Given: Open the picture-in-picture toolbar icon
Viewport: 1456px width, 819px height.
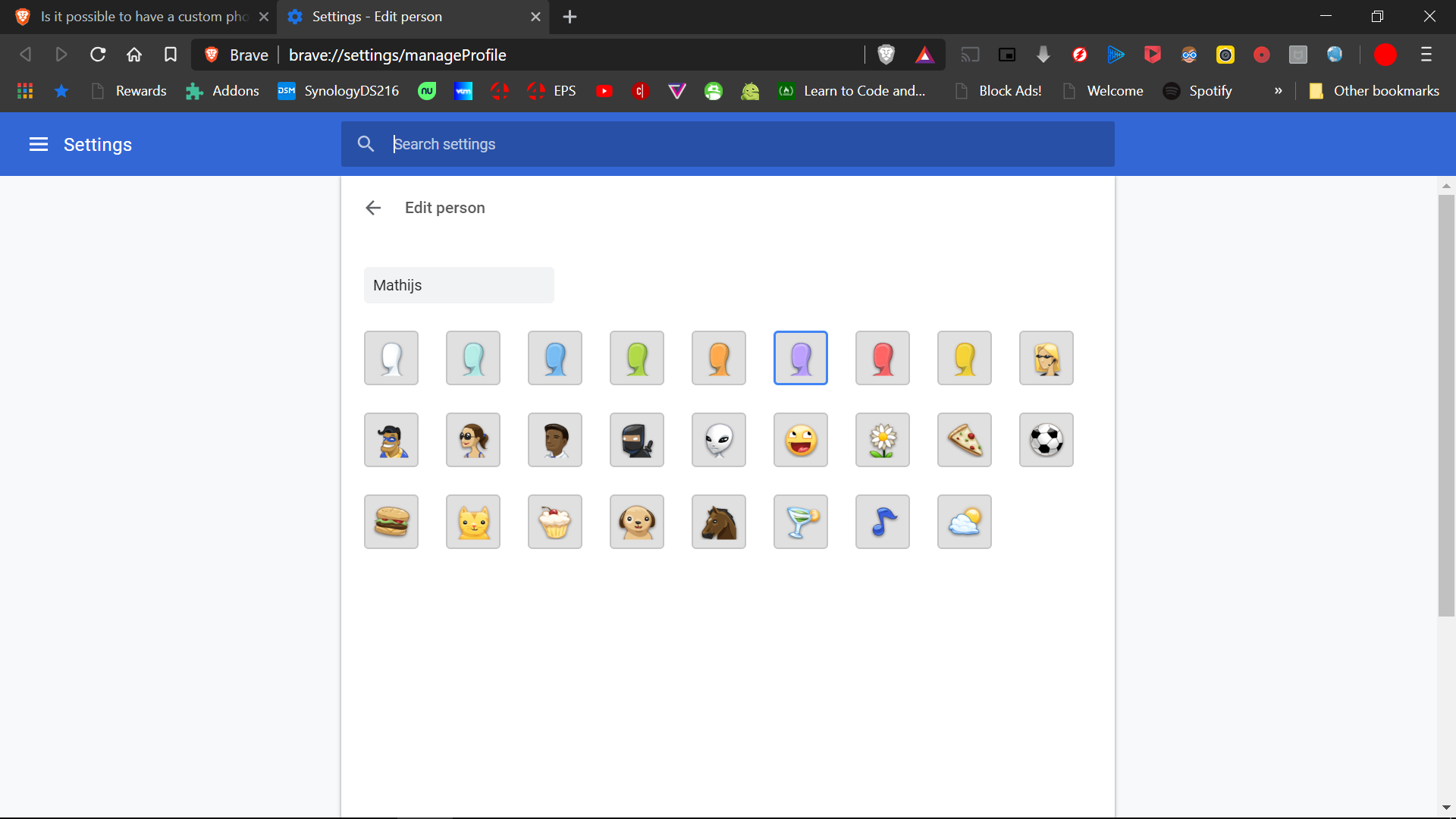Looking at the screenshot, I should [x=1007, y=55].
